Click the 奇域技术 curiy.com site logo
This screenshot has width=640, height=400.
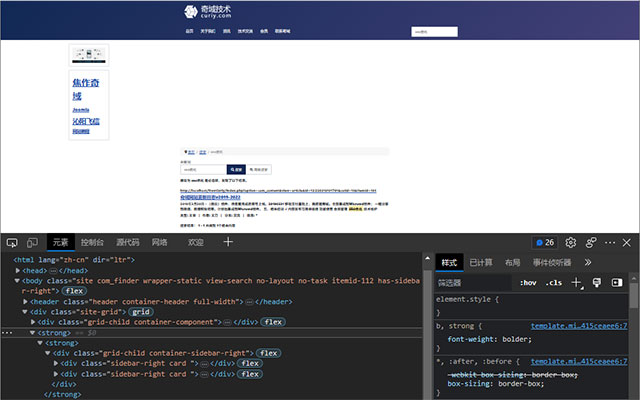[x=207, y=12]
